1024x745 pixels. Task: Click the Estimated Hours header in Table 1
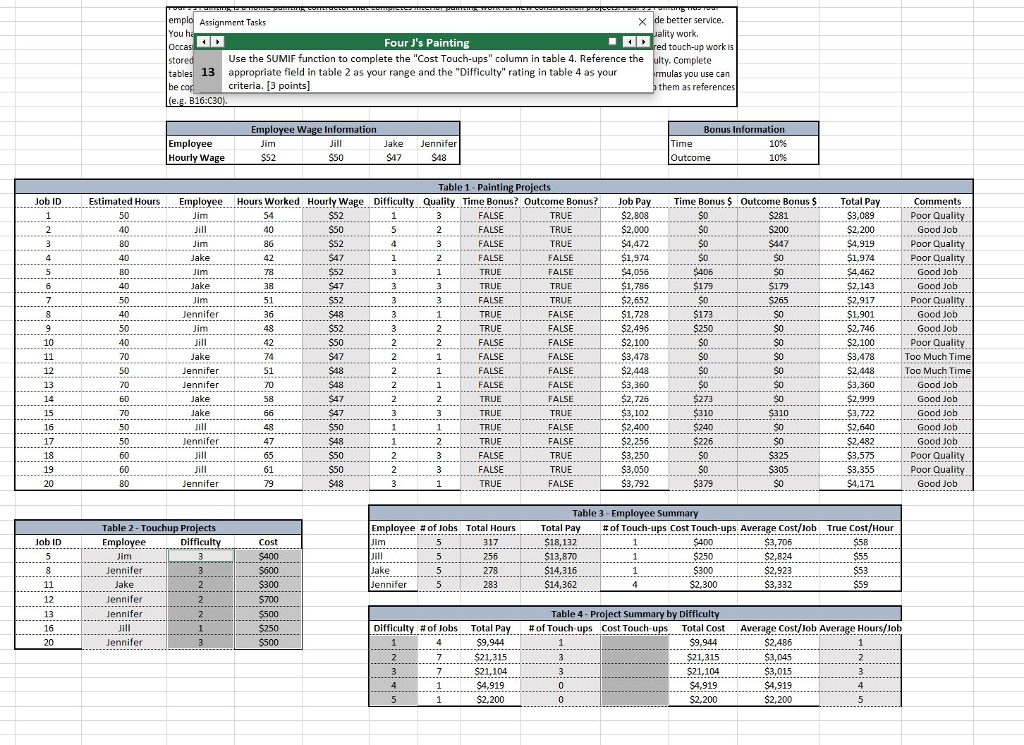(124, 201)
